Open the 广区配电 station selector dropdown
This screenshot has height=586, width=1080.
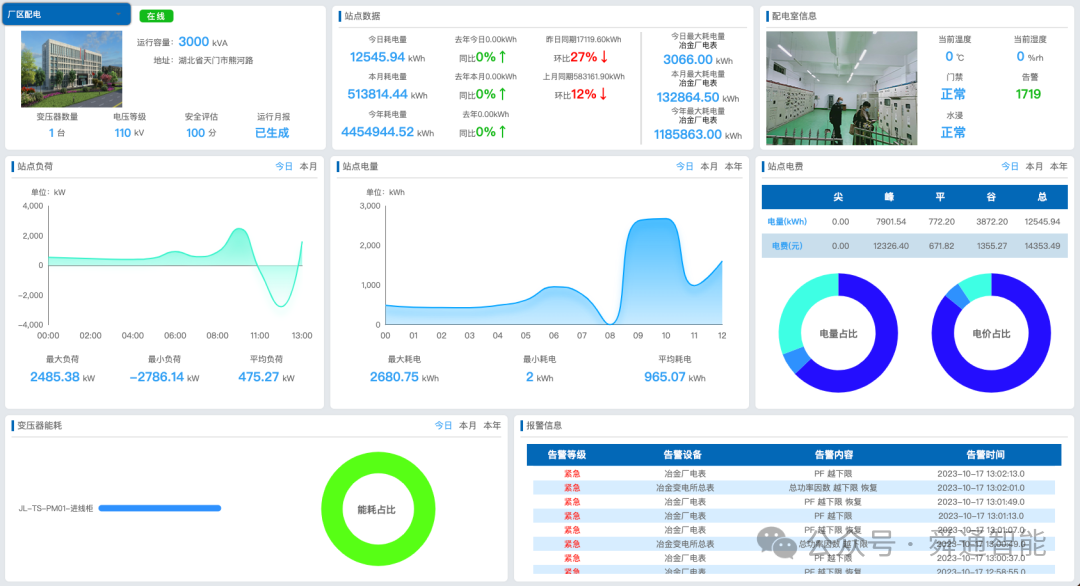click(65, 14)
